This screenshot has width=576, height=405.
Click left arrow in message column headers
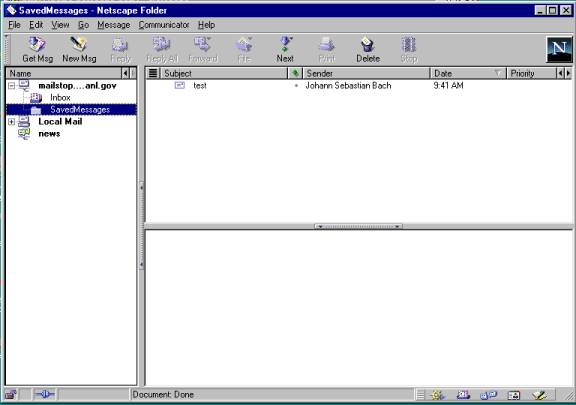(x=561, y=73)
